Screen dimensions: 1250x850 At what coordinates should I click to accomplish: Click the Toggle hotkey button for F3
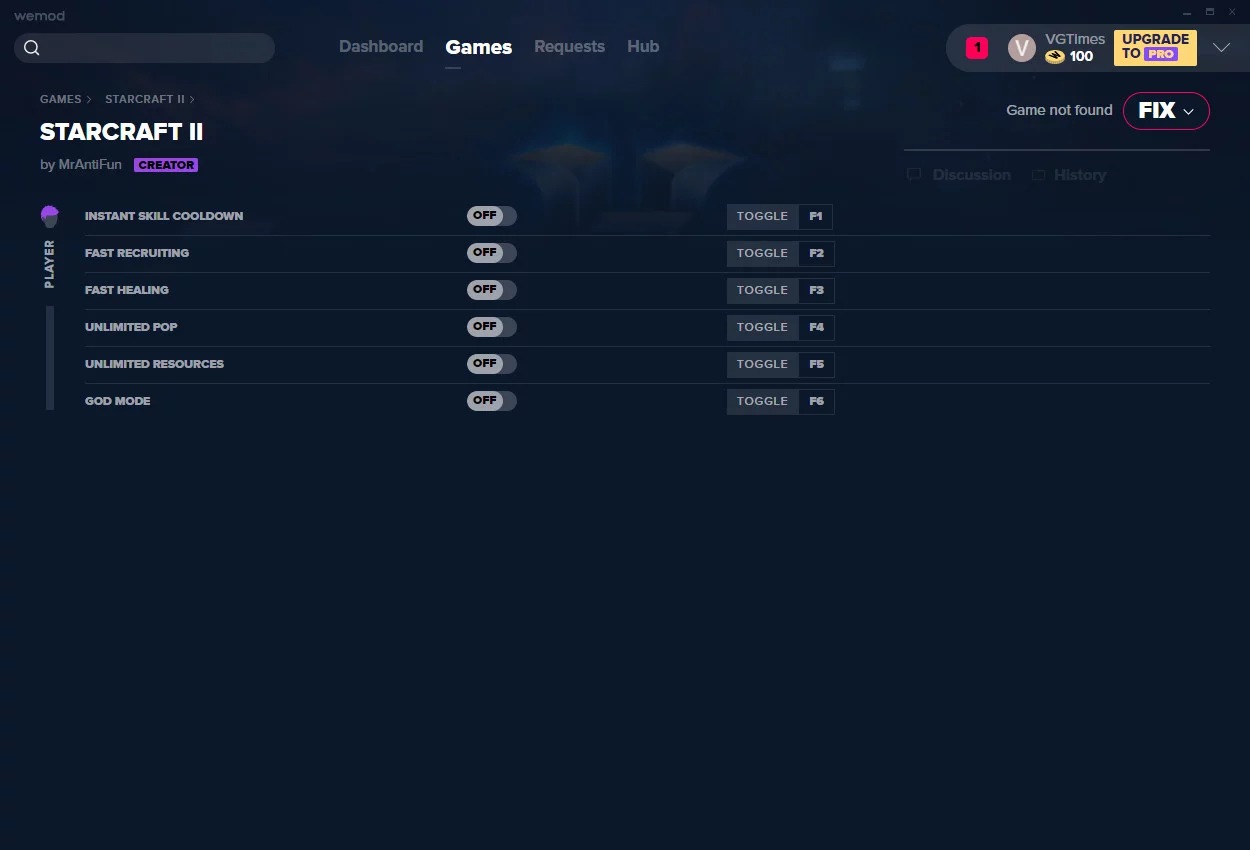coord(762,291)
